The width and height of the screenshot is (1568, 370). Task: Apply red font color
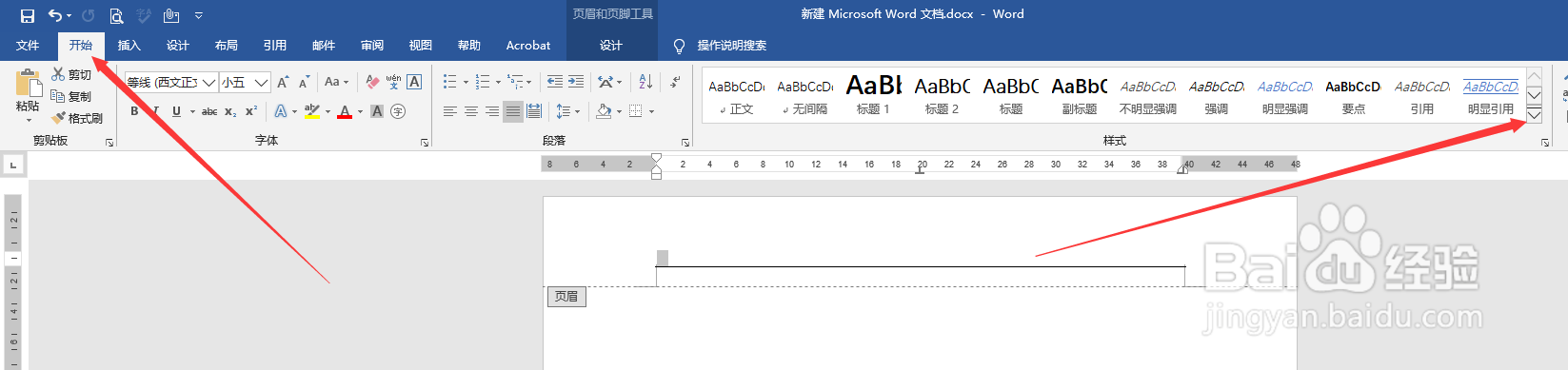(x=345, y=111)
